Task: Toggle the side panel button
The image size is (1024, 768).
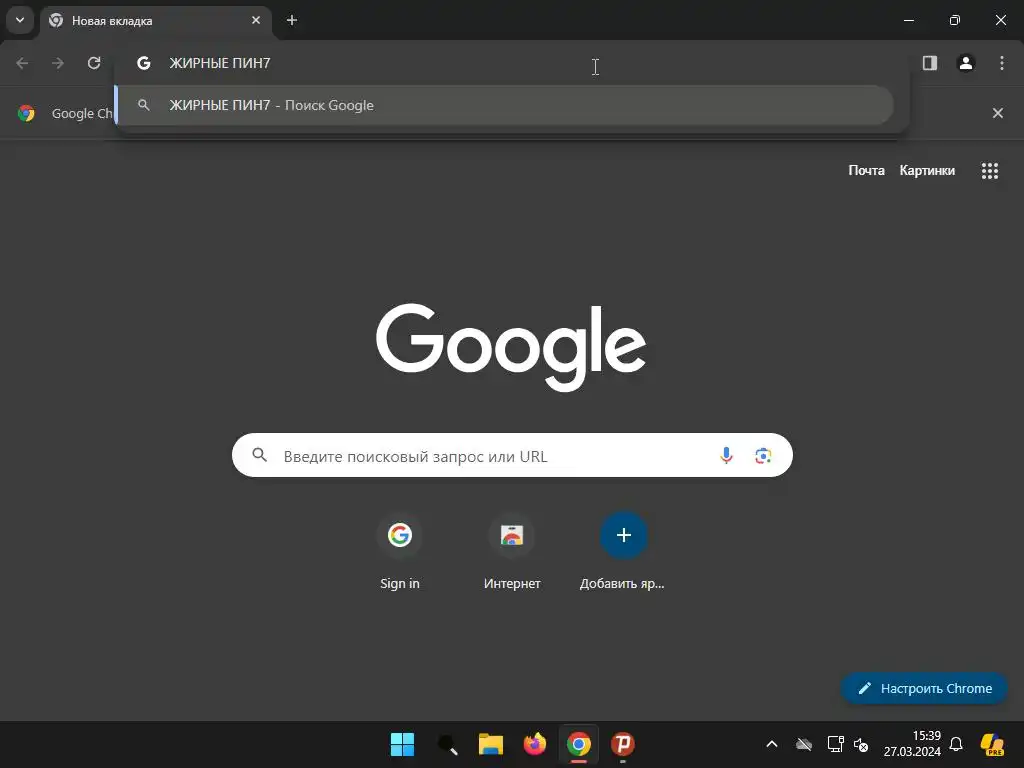Action: pos(930,63)
